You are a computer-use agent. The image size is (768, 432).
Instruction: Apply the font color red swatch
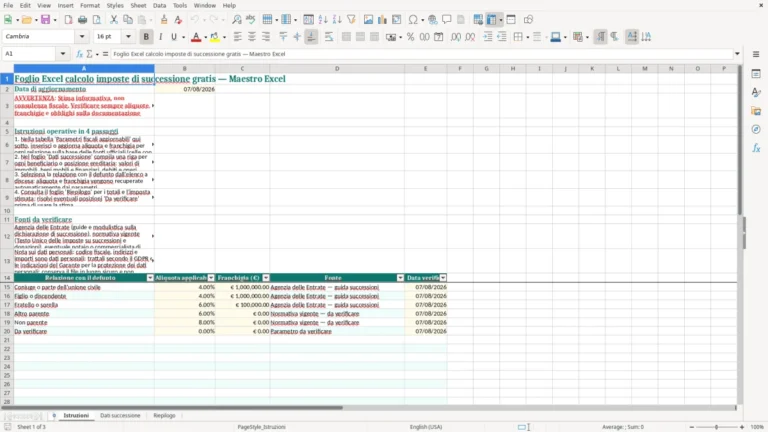(x=196, y=37)
